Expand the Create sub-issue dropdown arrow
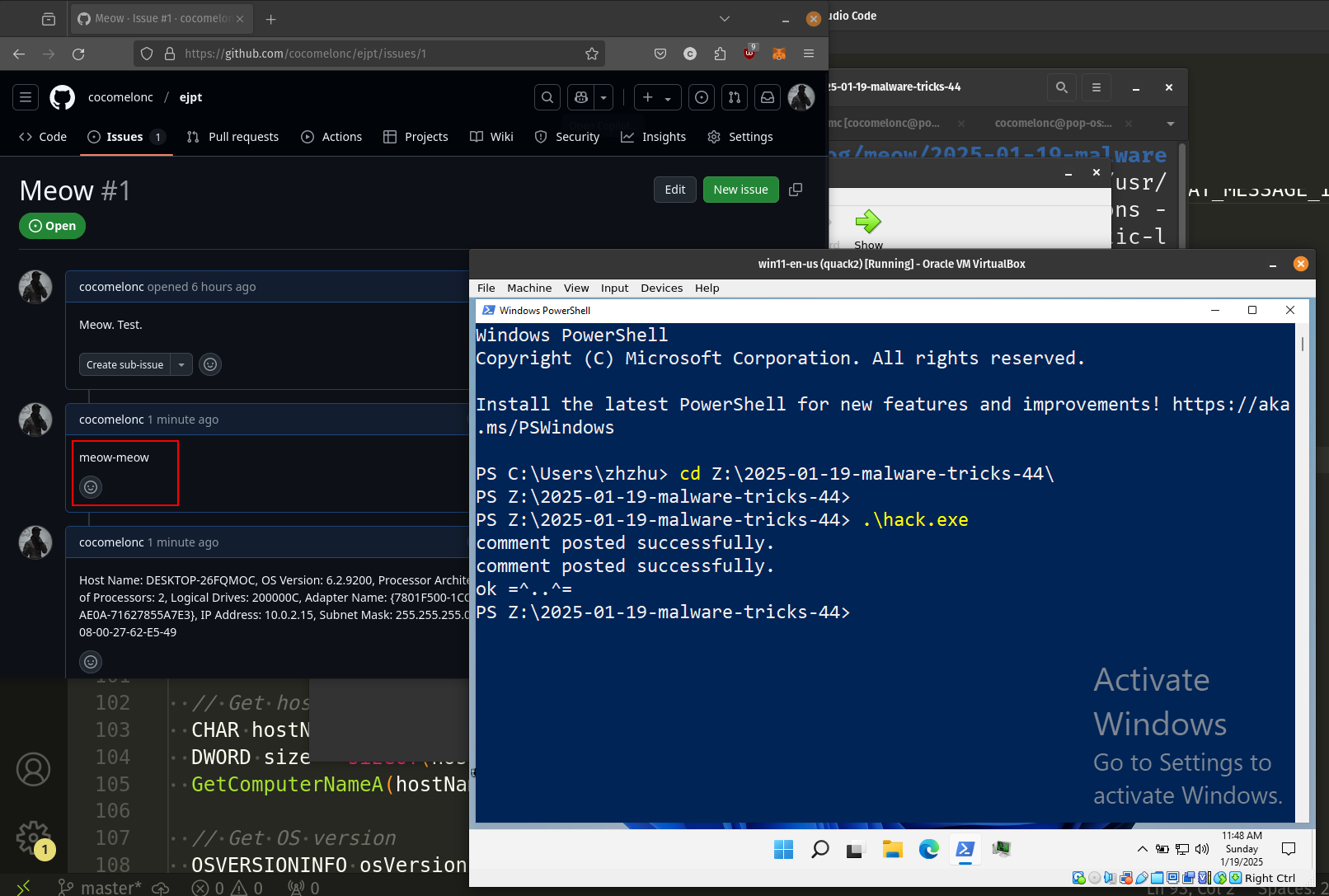Image resolution: width=1329 pixels, height=896 pixels. (x=181, y=364)
